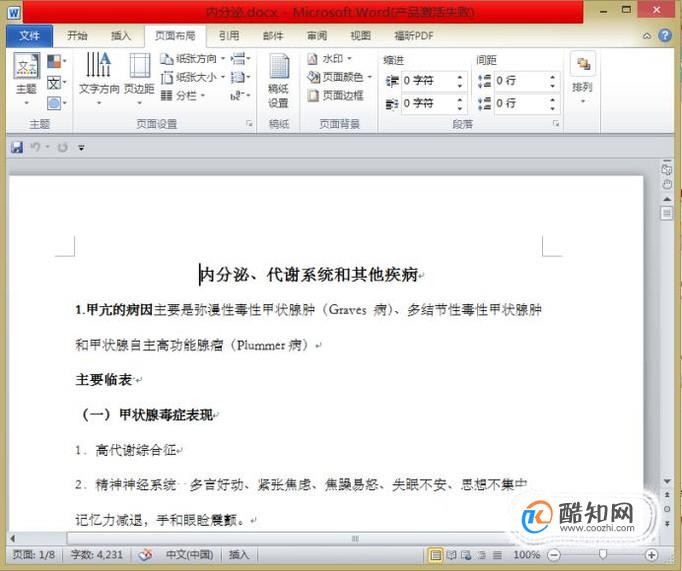Switch to Mailings (邮件) tab
682x571 pixels.
click(273, 36)
